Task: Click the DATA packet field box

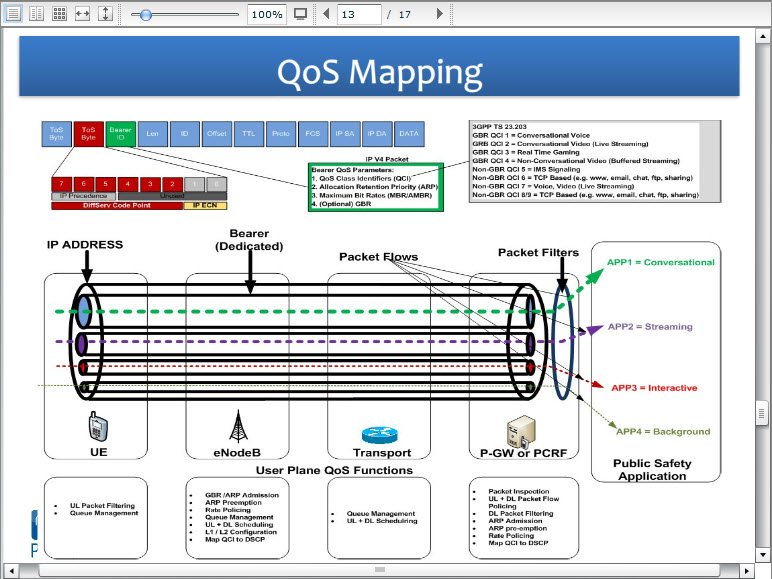Action: (x=409, y=134)
